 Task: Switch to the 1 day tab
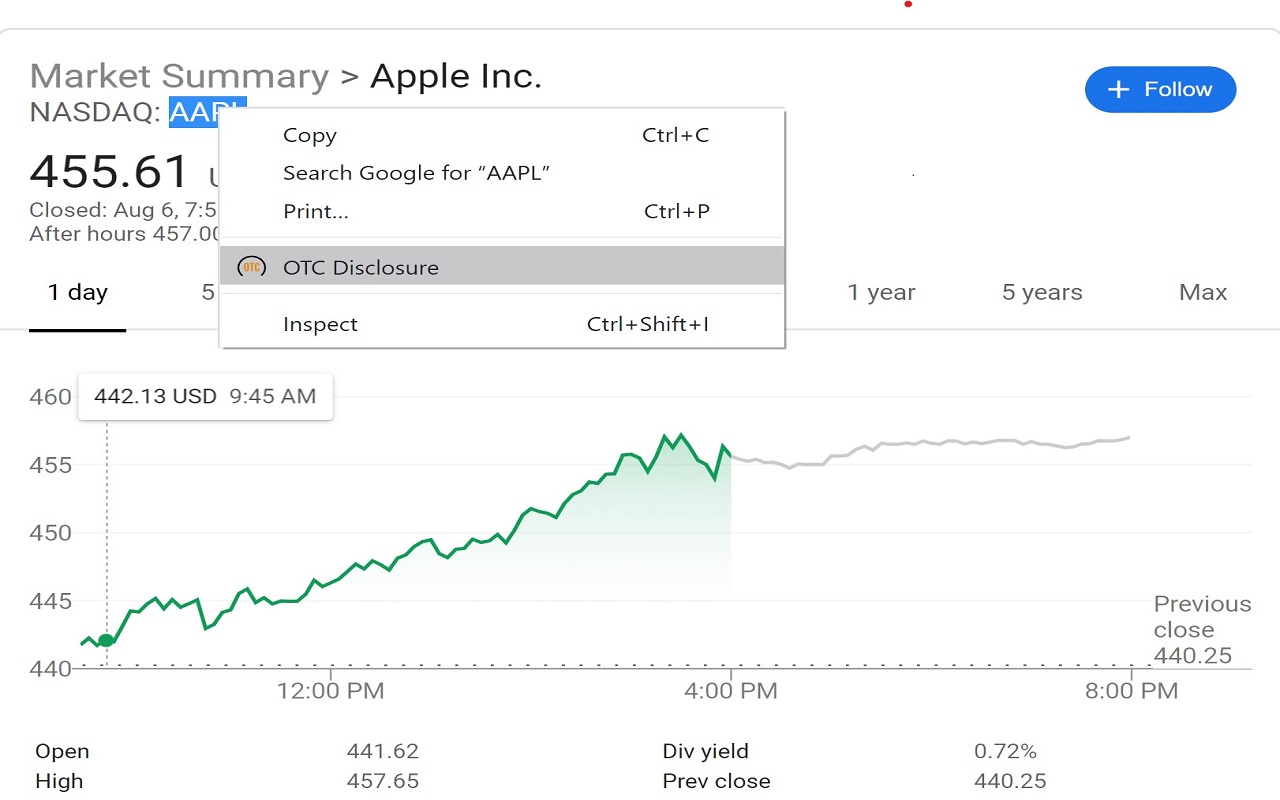pyautogui.click(x=78, y=293)
